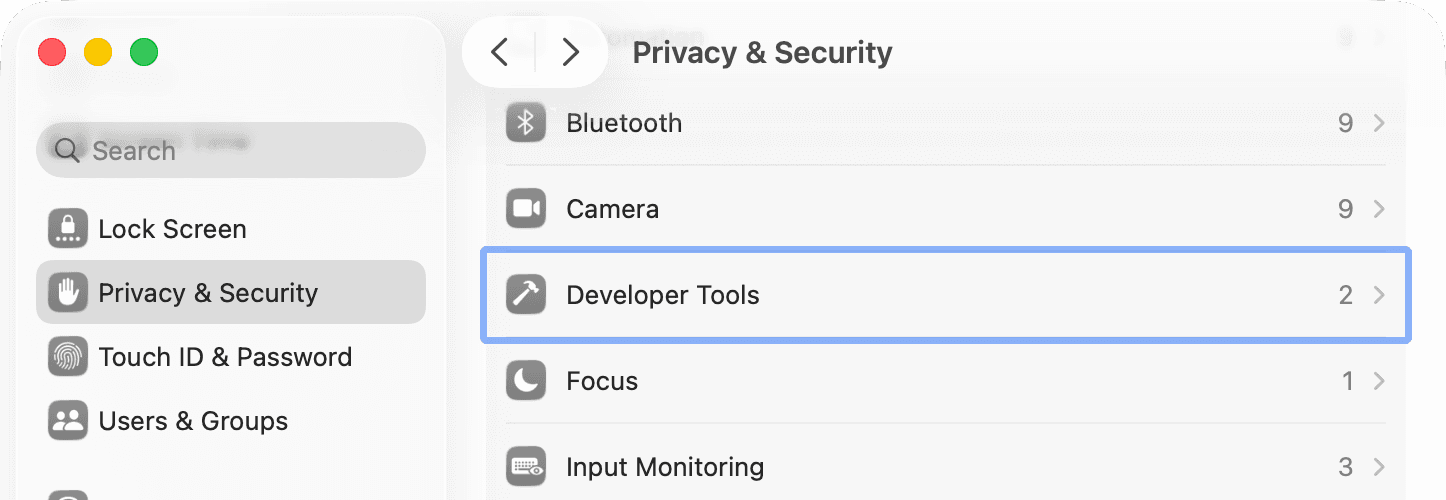Expand Bluetooth row using its chevron
This screenshot has height=500, width=1446.
[1379, 123]
